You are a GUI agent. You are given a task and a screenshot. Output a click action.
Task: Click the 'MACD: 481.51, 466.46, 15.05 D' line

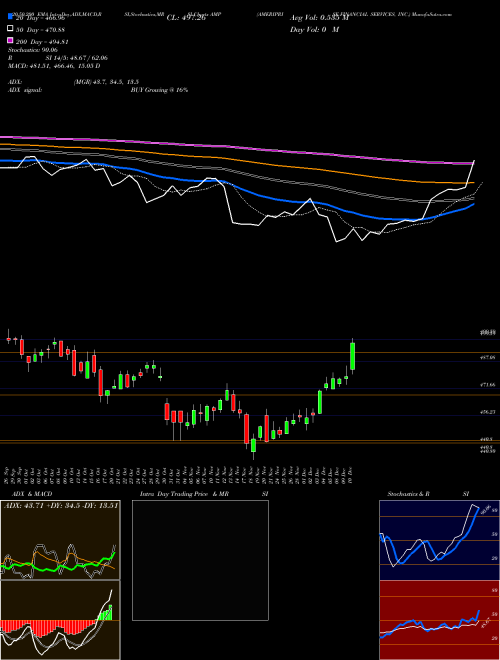tap(54, 66)
